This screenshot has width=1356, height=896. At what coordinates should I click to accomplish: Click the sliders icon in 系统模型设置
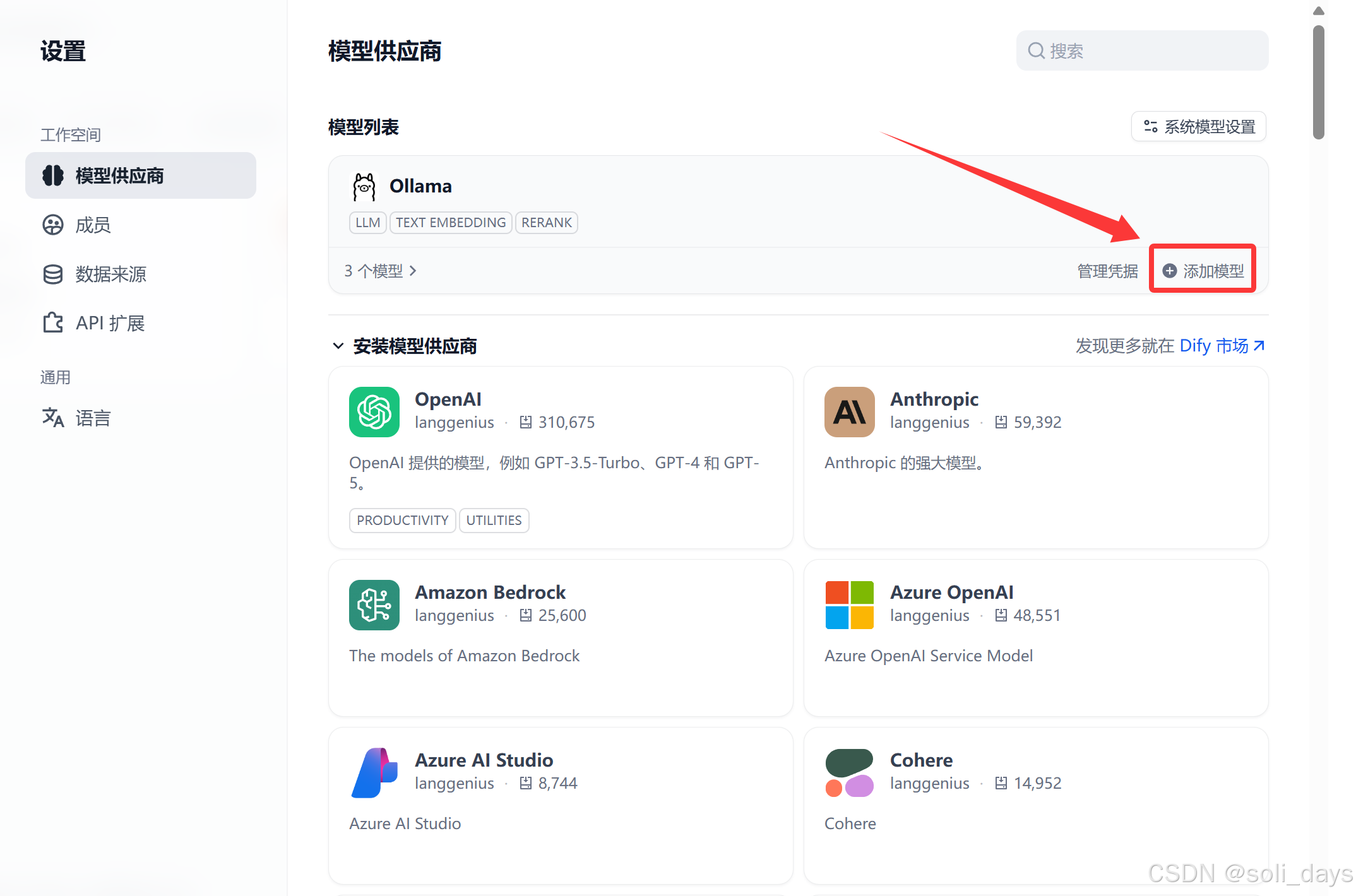[x=1150, y=127]
